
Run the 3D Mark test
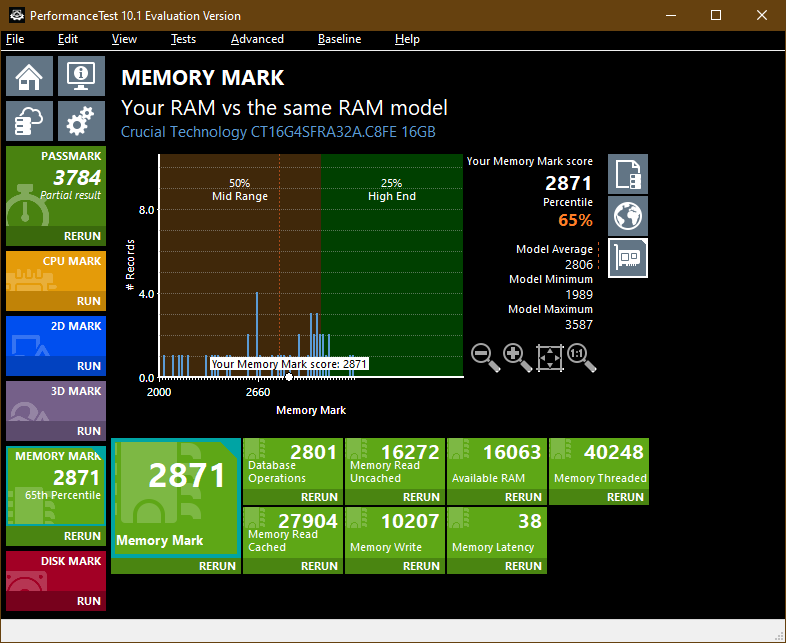[56, 431]
